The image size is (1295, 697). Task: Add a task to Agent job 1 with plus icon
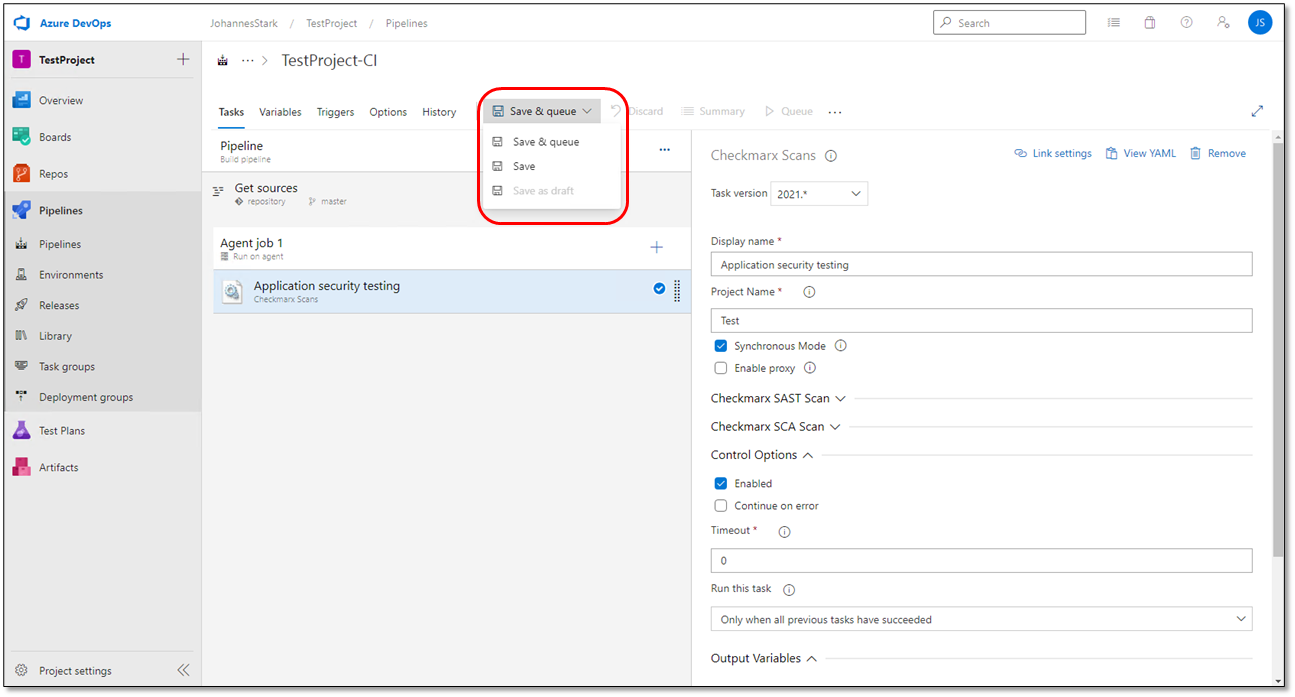[657, 247]
